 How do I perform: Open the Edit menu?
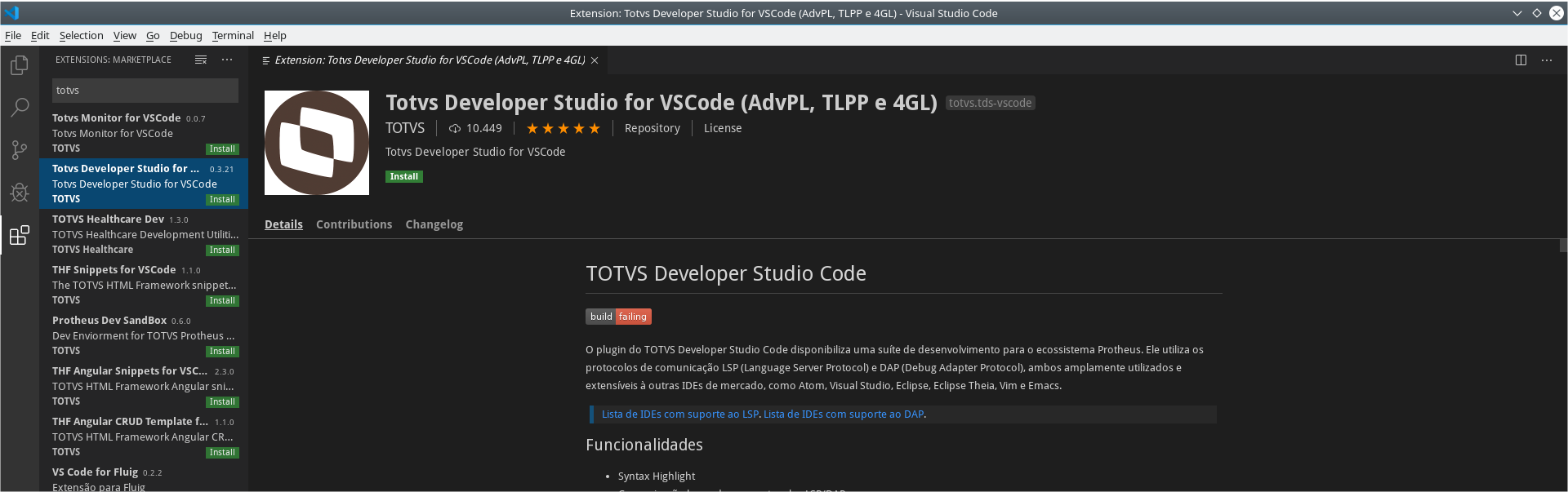tap(40, 35)
